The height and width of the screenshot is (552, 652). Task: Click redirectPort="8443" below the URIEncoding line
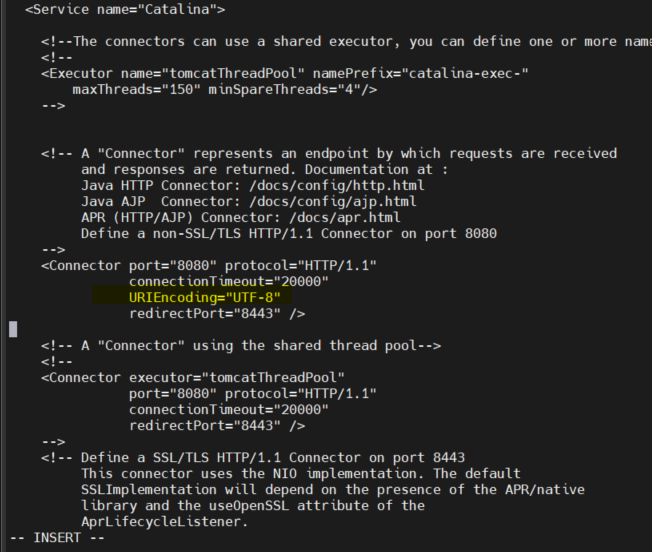click(x=205, y=314)
